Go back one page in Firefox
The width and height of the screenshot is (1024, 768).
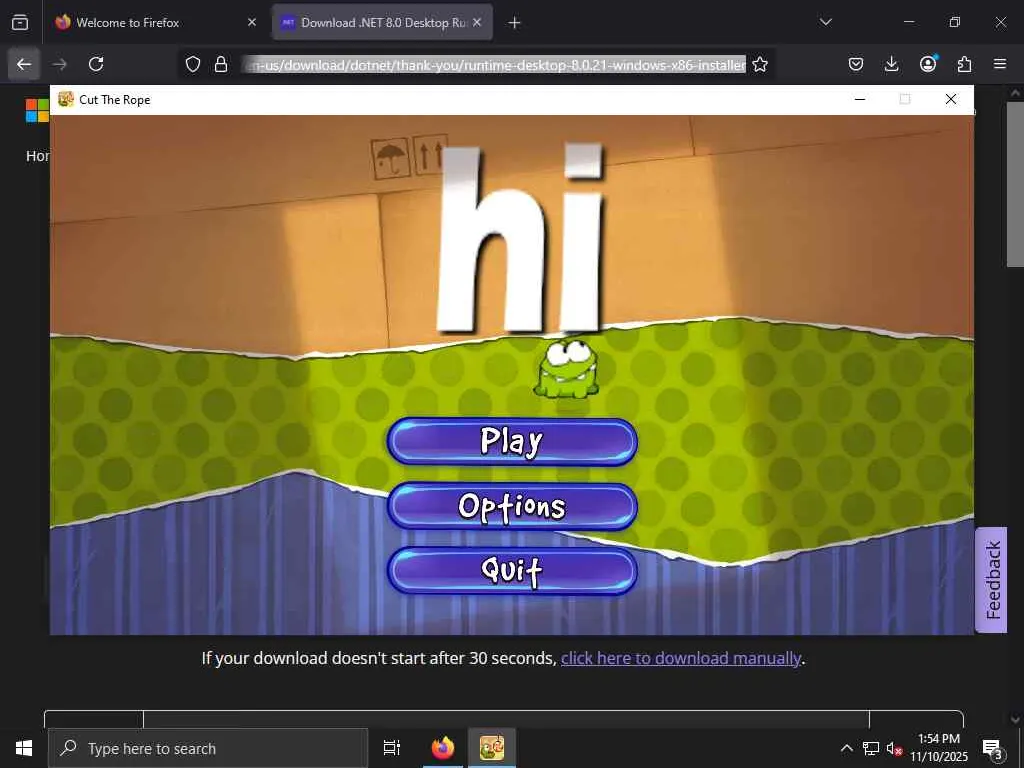pos(24,64)
